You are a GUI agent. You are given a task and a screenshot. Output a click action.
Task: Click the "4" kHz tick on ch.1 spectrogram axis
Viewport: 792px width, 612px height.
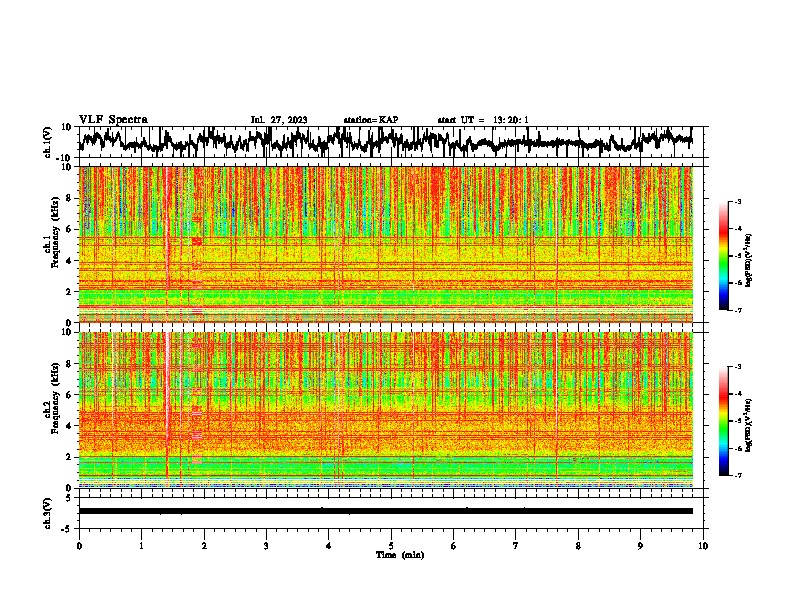tap(69, 261)
